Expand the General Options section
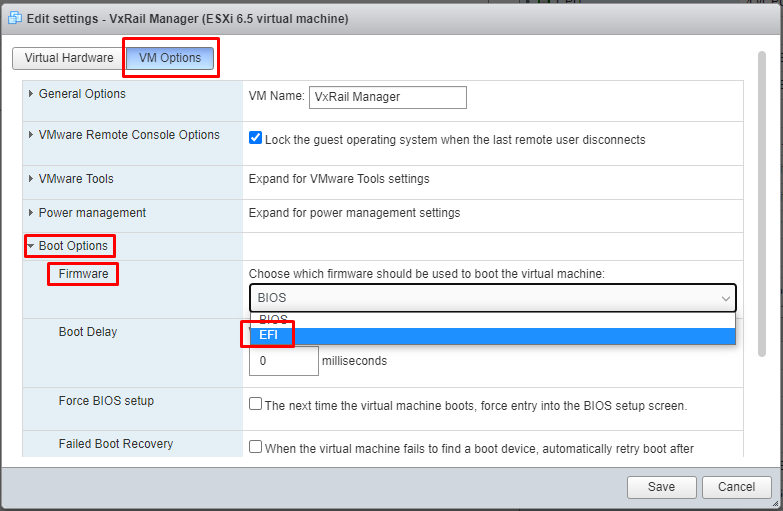The width and height of the screenshot is (783, 511). 81,94
